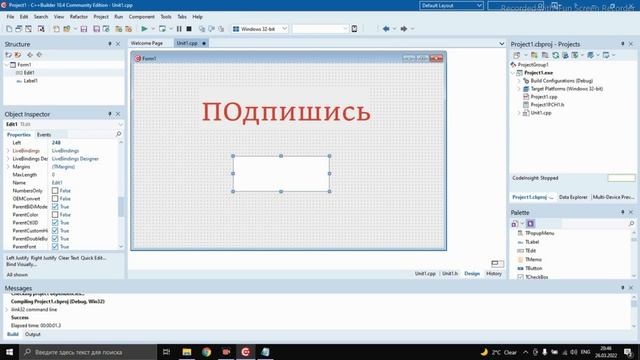The image size is (640, 360).
Task: Open Chrome from Windows taskbar
Action: [x=207, y=352]
